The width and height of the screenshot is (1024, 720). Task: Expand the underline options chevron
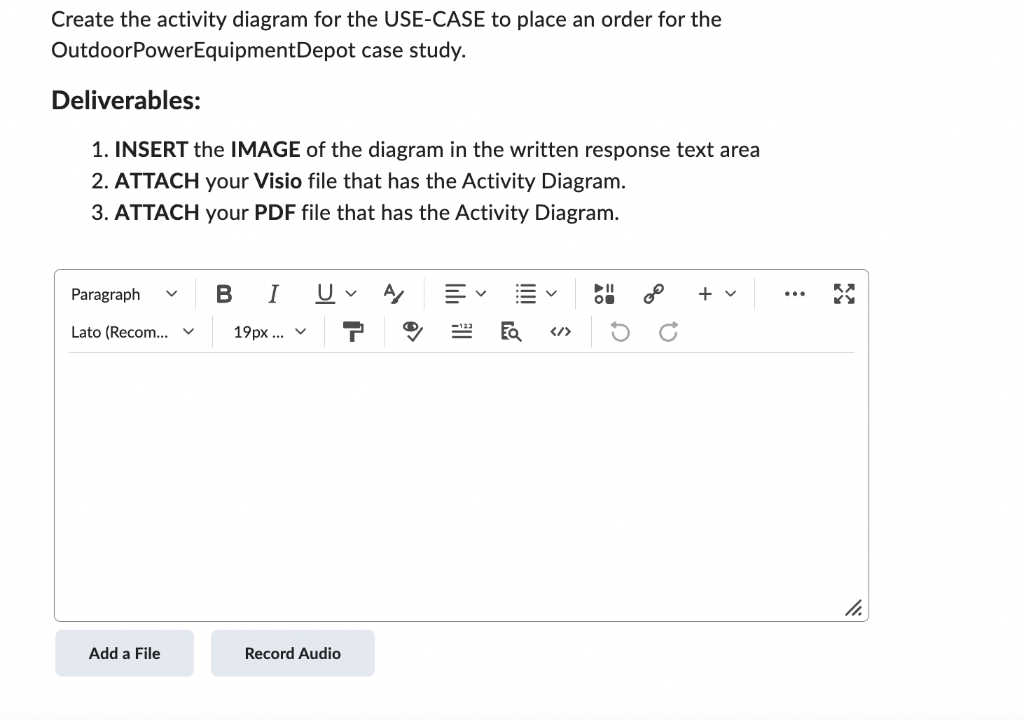pyautogui.click(x=351, y=294)
